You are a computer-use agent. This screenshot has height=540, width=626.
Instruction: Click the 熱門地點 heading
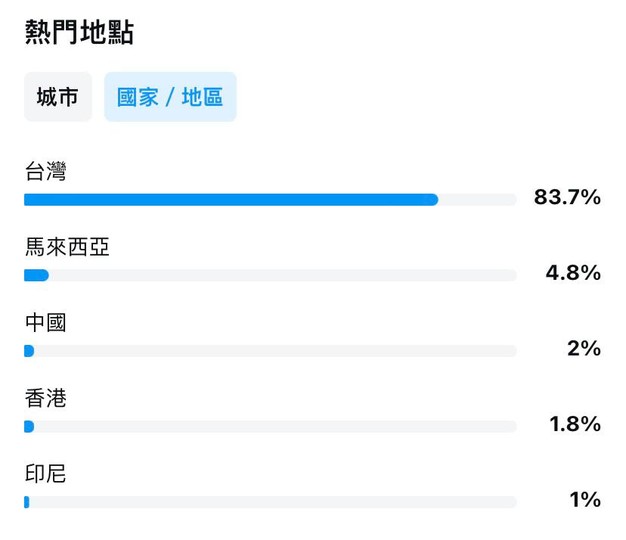pyautogui.click(x=79, y=32)
